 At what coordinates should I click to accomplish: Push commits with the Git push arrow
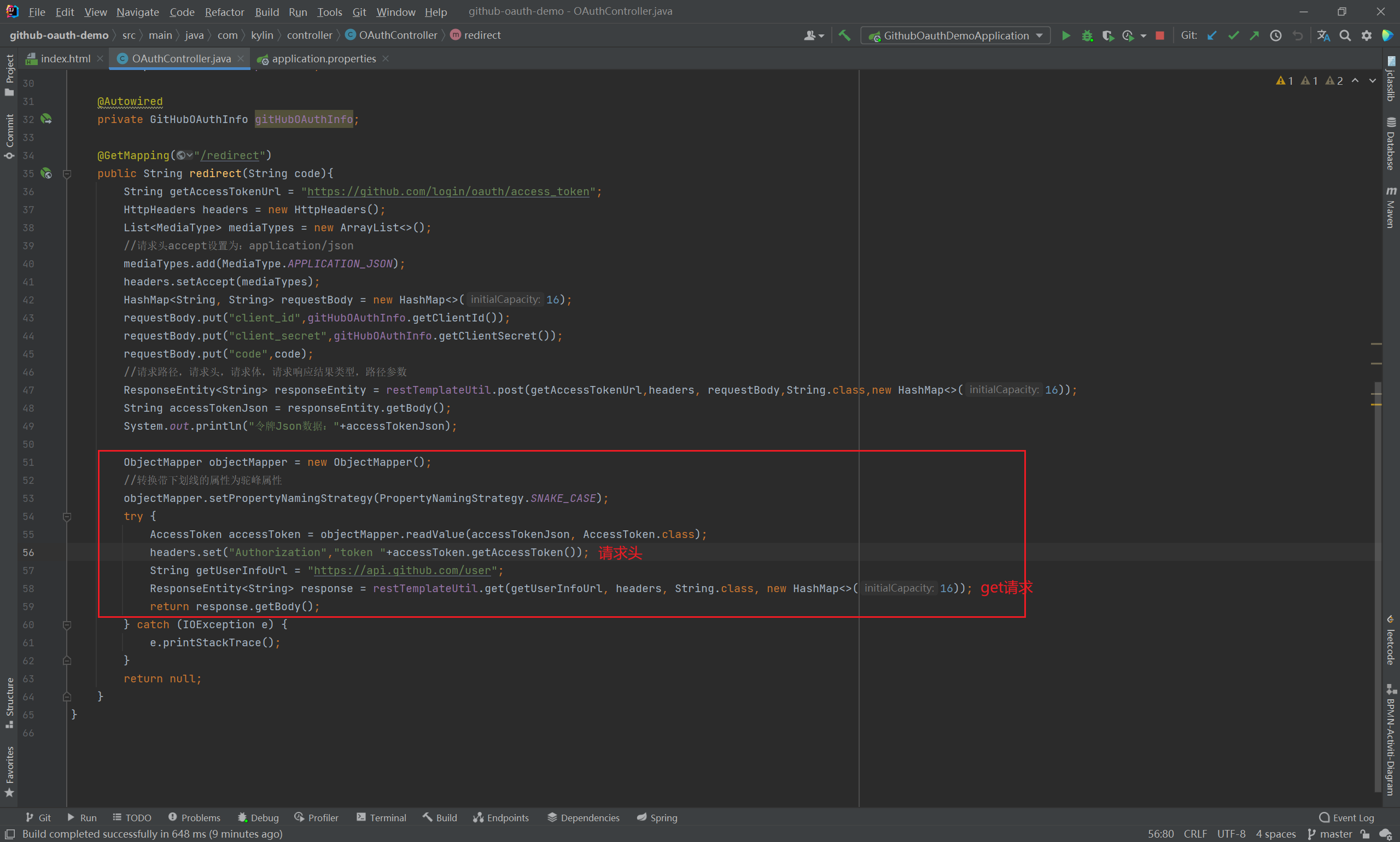pyautogui.click(x=1254, y=36)
